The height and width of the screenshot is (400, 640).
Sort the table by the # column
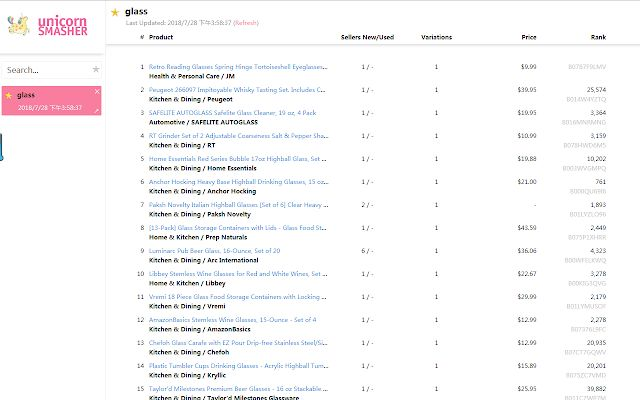tap(142, 37)
